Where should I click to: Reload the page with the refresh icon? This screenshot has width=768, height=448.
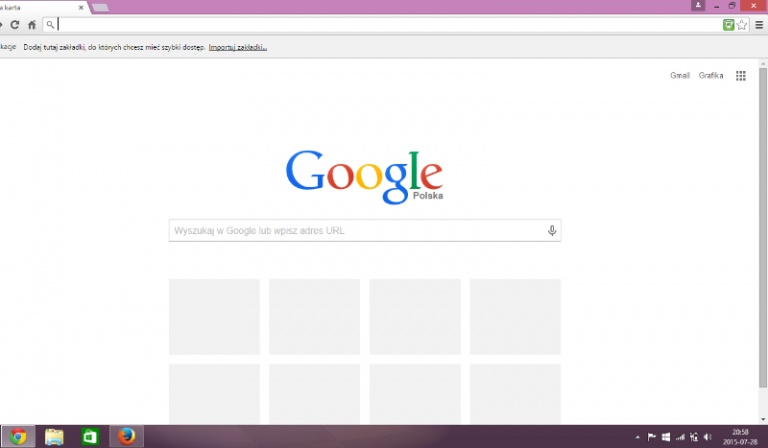[14, 24]
